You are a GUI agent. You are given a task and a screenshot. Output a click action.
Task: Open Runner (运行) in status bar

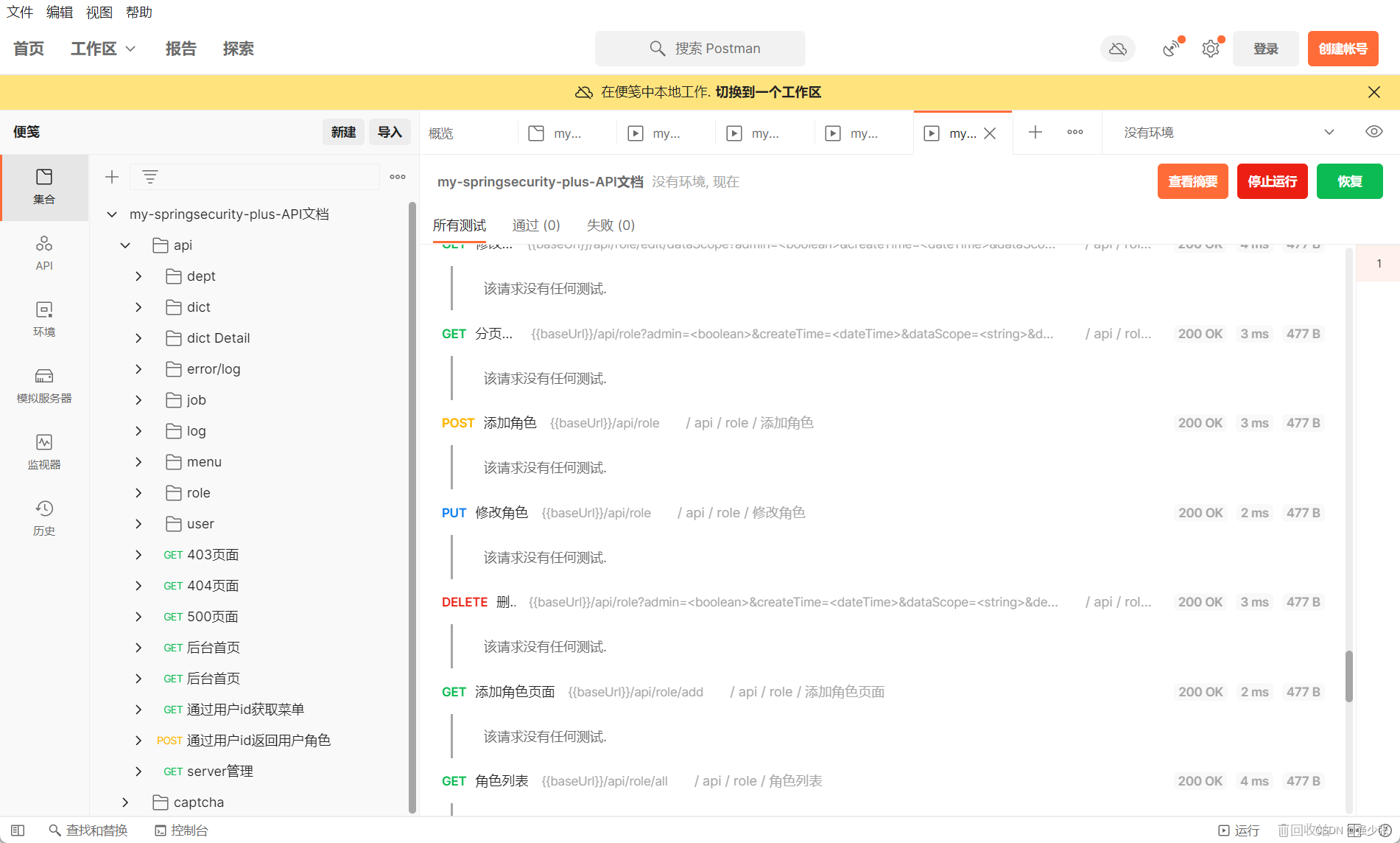[x=1239, y=830]
